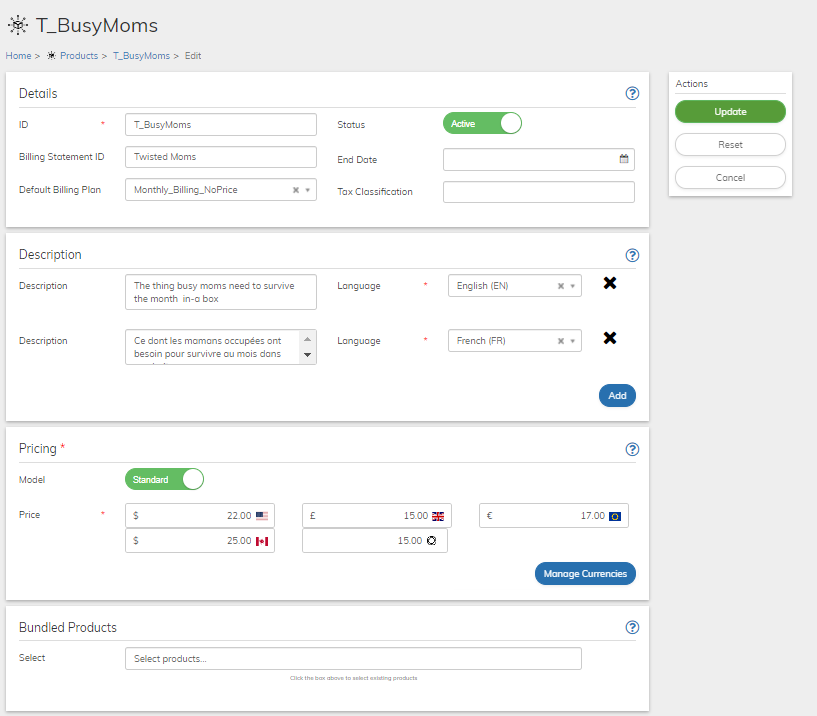Viewport: 817px width, 716px height.
Task: Click the UK flag in price field
Action: pyautogui.click(x=438, y=516)
